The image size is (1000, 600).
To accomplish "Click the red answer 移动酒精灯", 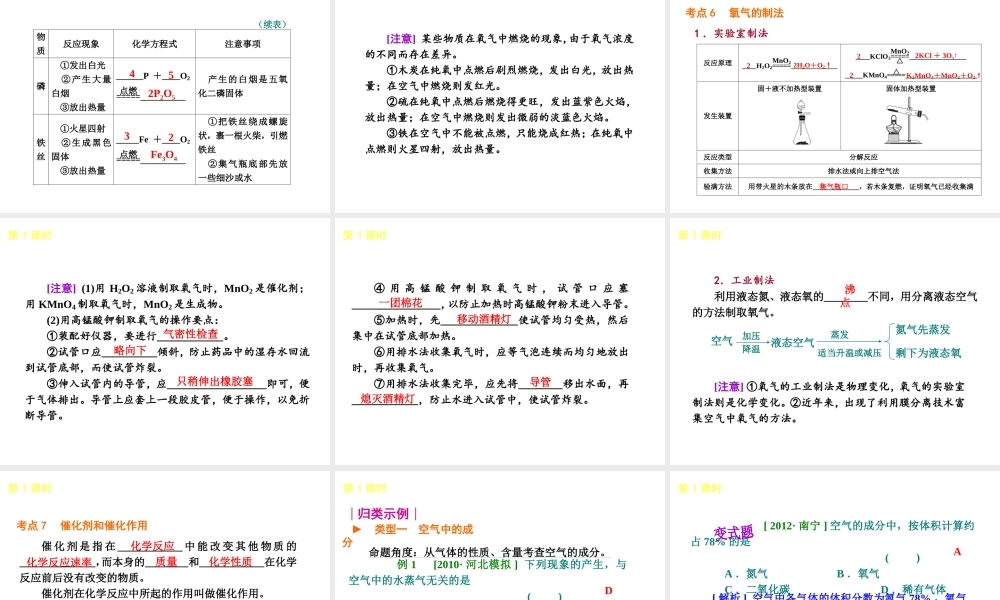I will [483, 319].
